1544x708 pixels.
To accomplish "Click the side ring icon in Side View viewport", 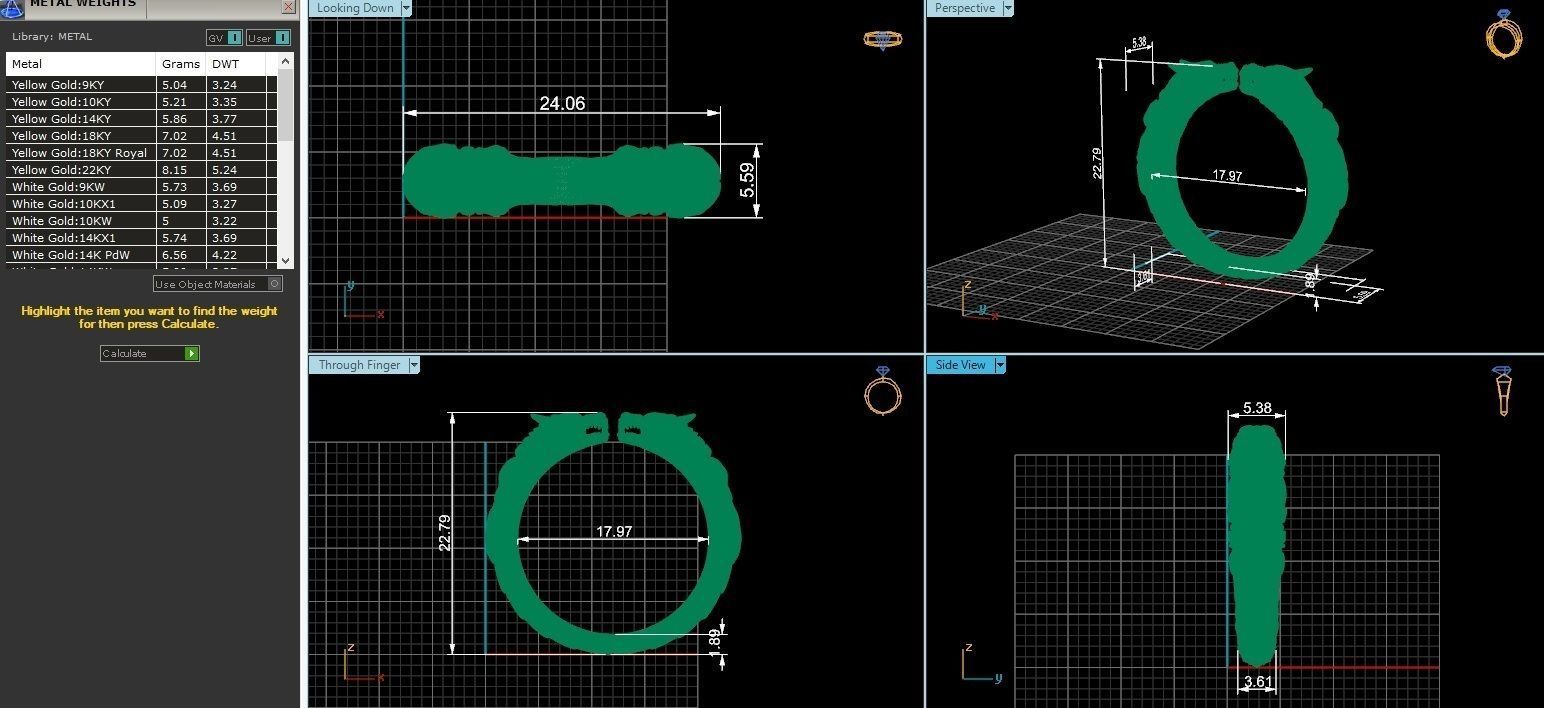I will coord(1503,390).
